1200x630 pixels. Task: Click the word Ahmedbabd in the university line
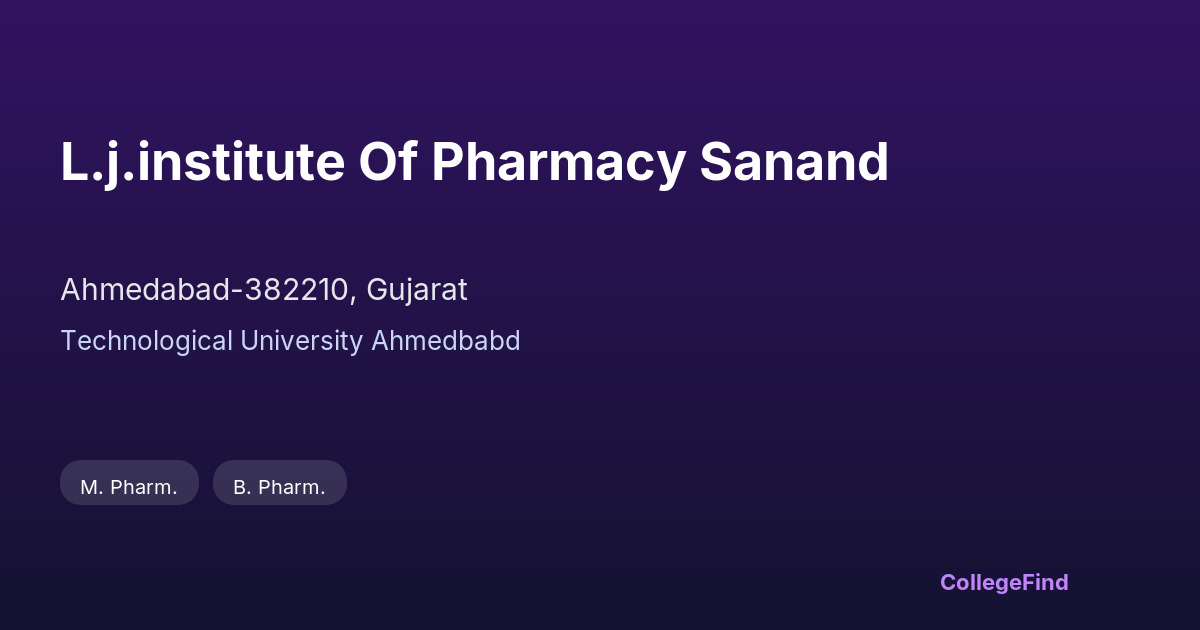tap(446, 341)
